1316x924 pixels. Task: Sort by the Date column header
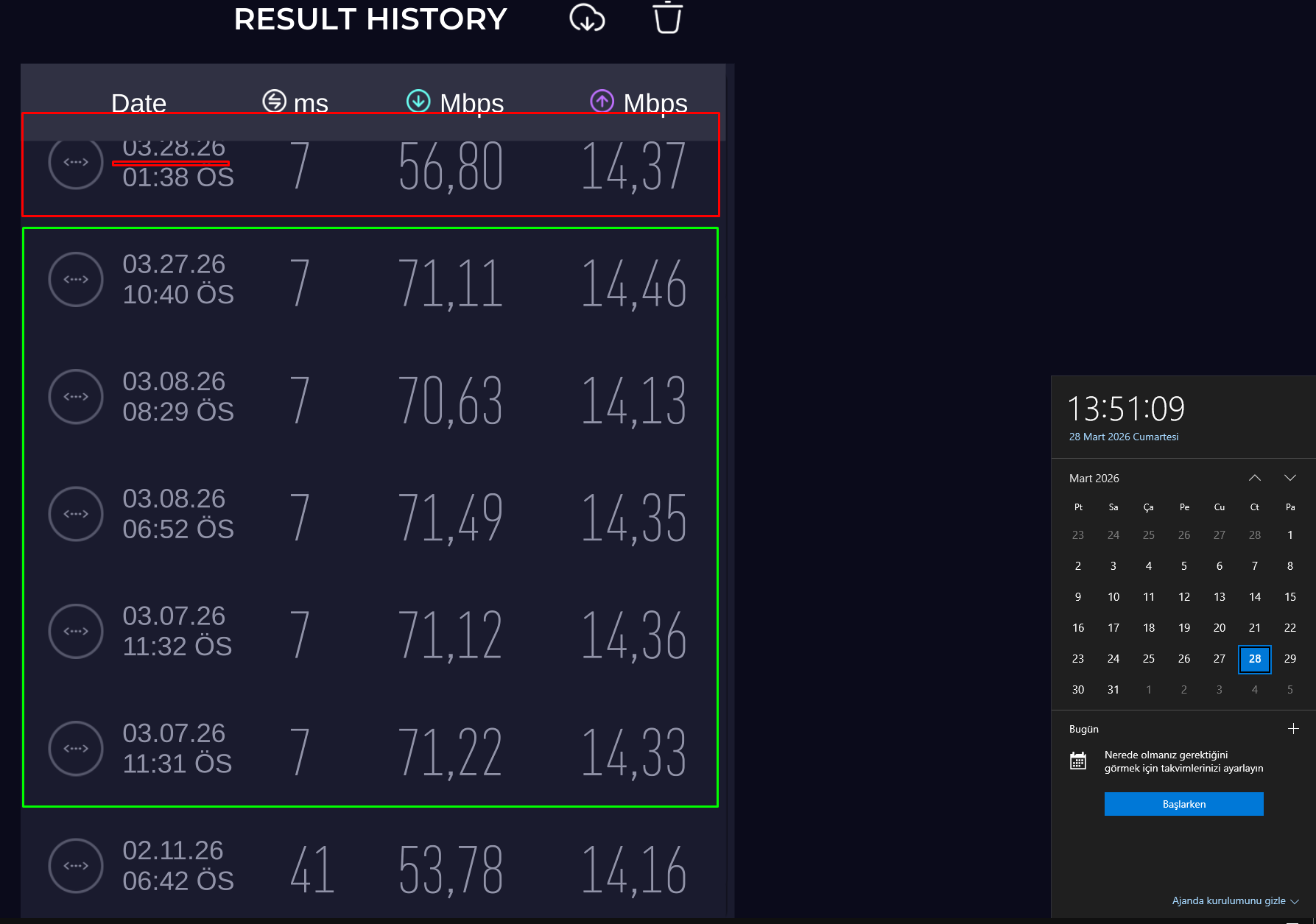click(x=138, y=103)
